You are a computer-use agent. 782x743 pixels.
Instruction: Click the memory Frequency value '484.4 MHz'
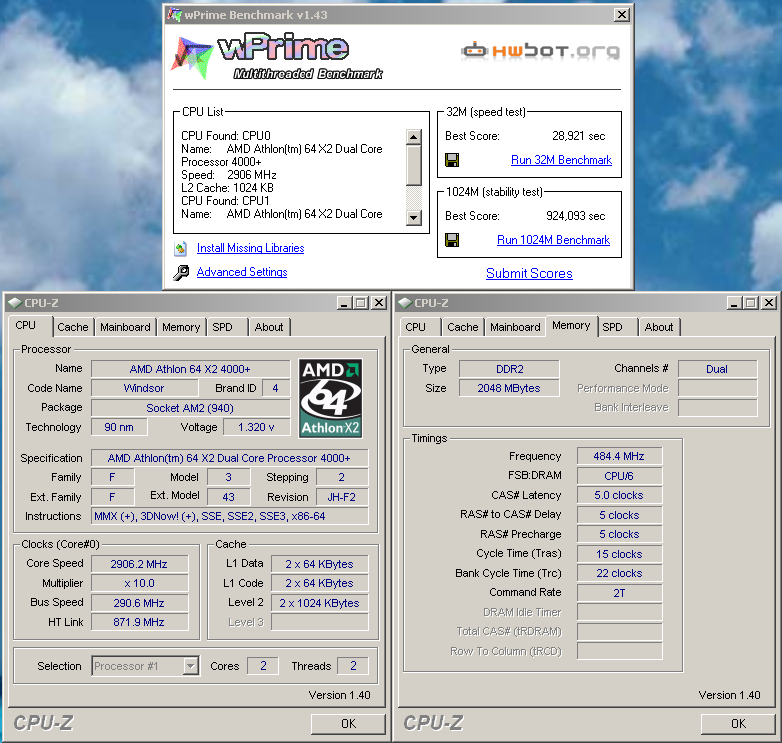click(619, 456)
